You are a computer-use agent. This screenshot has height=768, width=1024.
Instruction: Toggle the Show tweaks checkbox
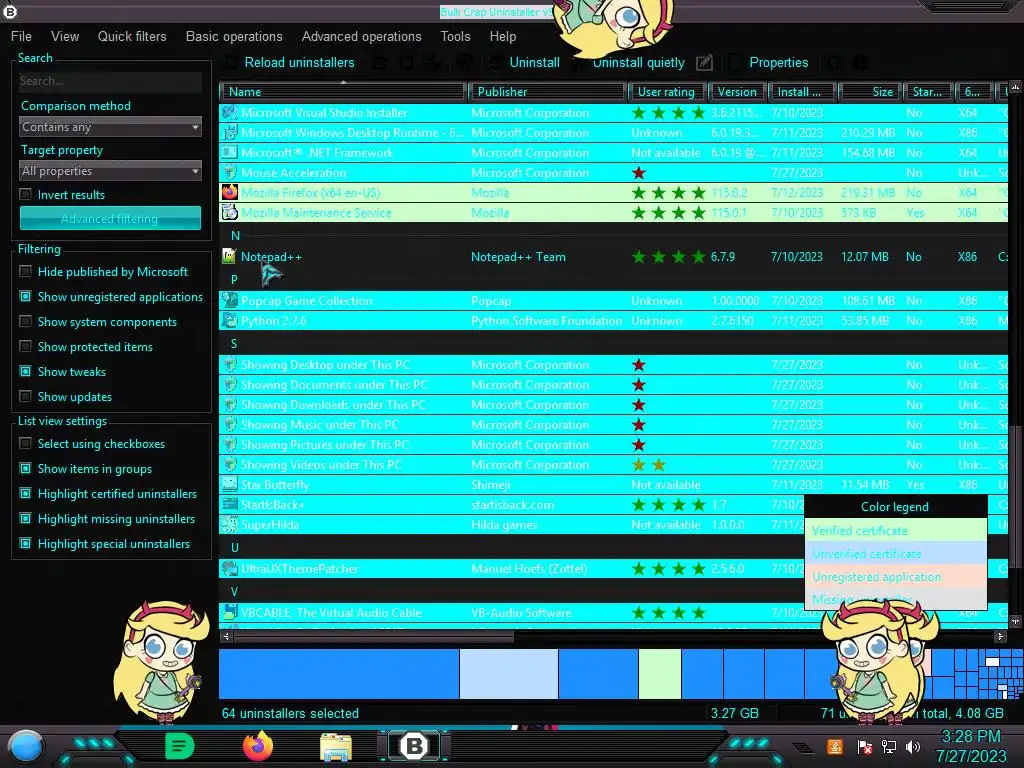pyautogui.click(x=25, y=371)
